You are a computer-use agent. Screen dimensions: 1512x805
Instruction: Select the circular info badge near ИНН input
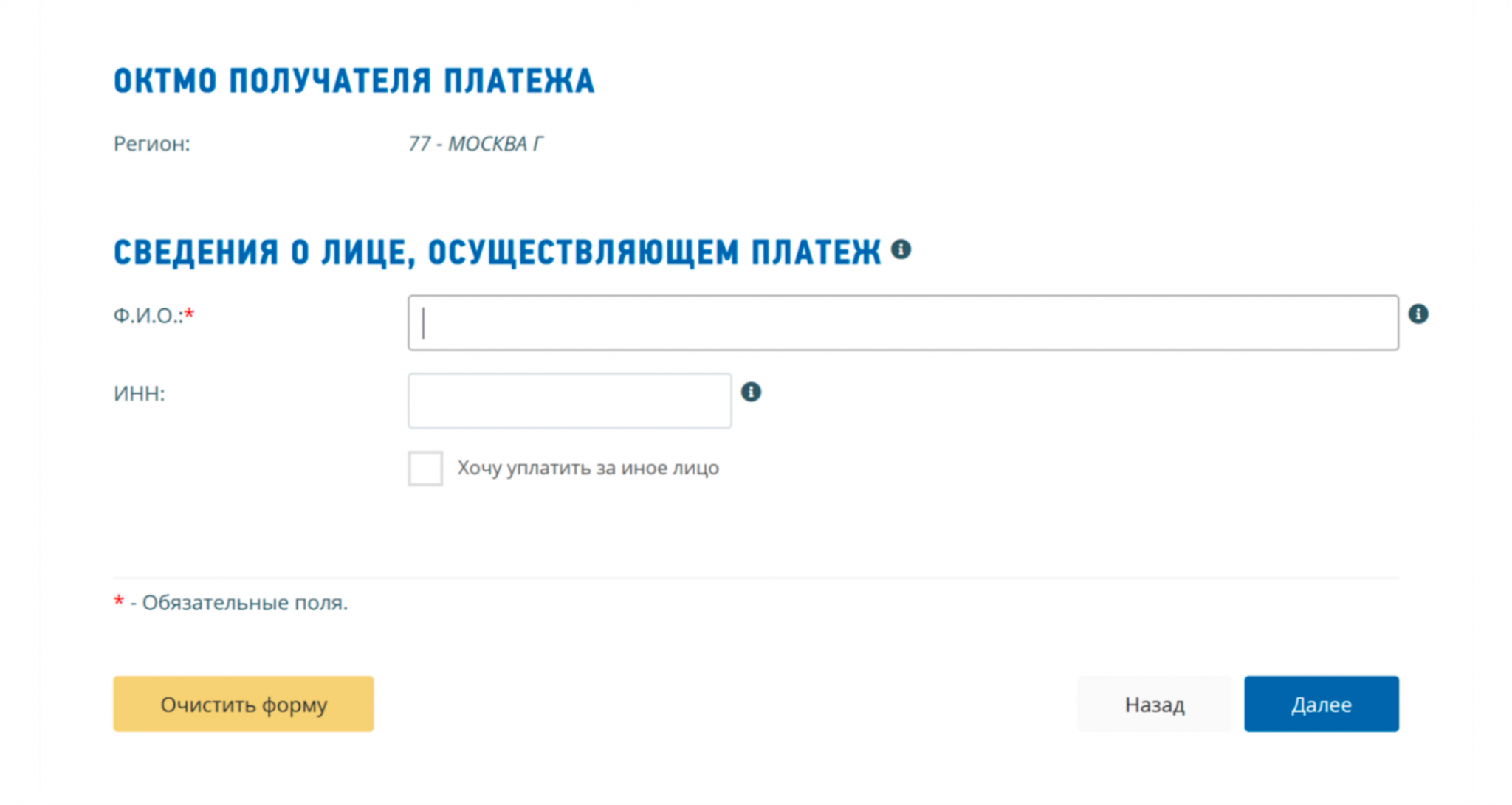point(752,392)
